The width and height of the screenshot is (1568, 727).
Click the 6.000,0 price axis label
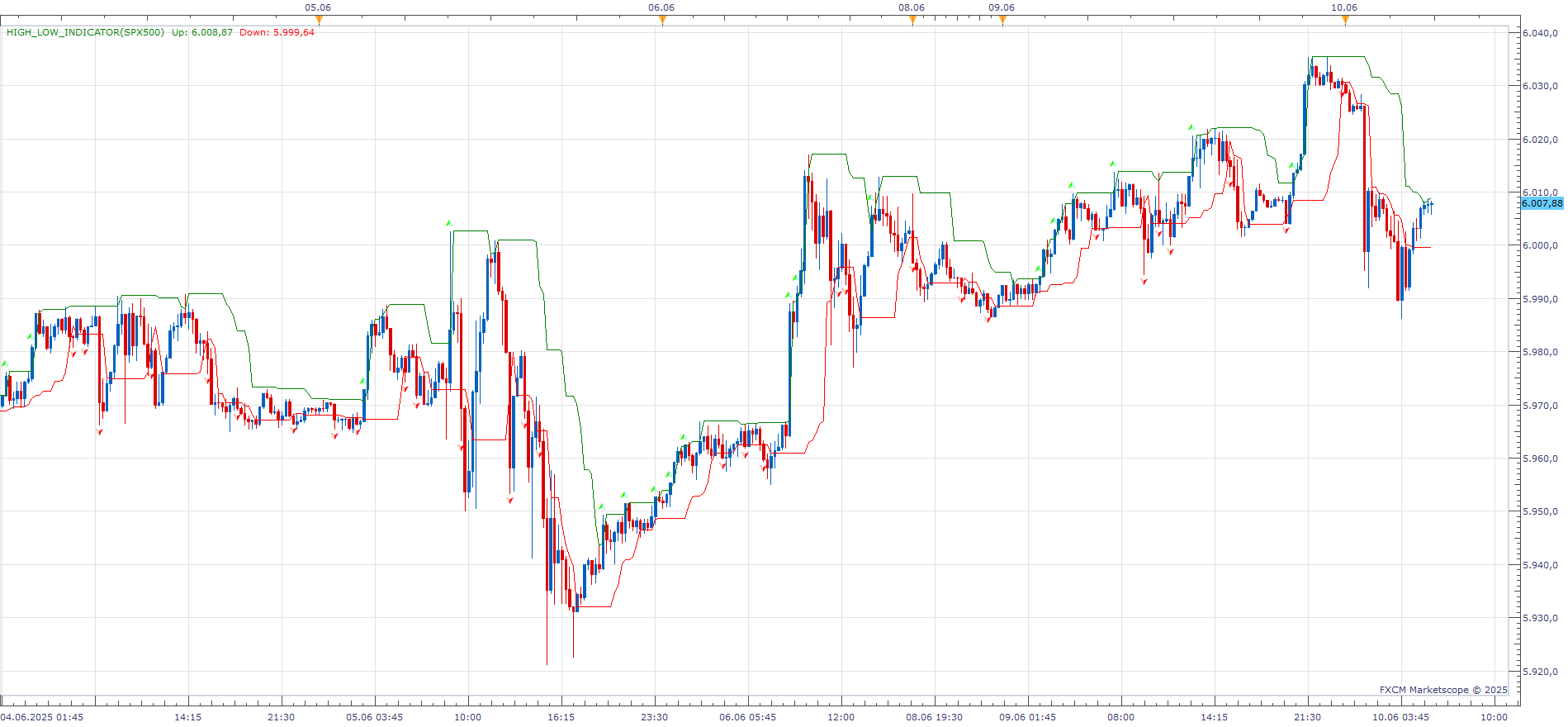coord(1540,245)
